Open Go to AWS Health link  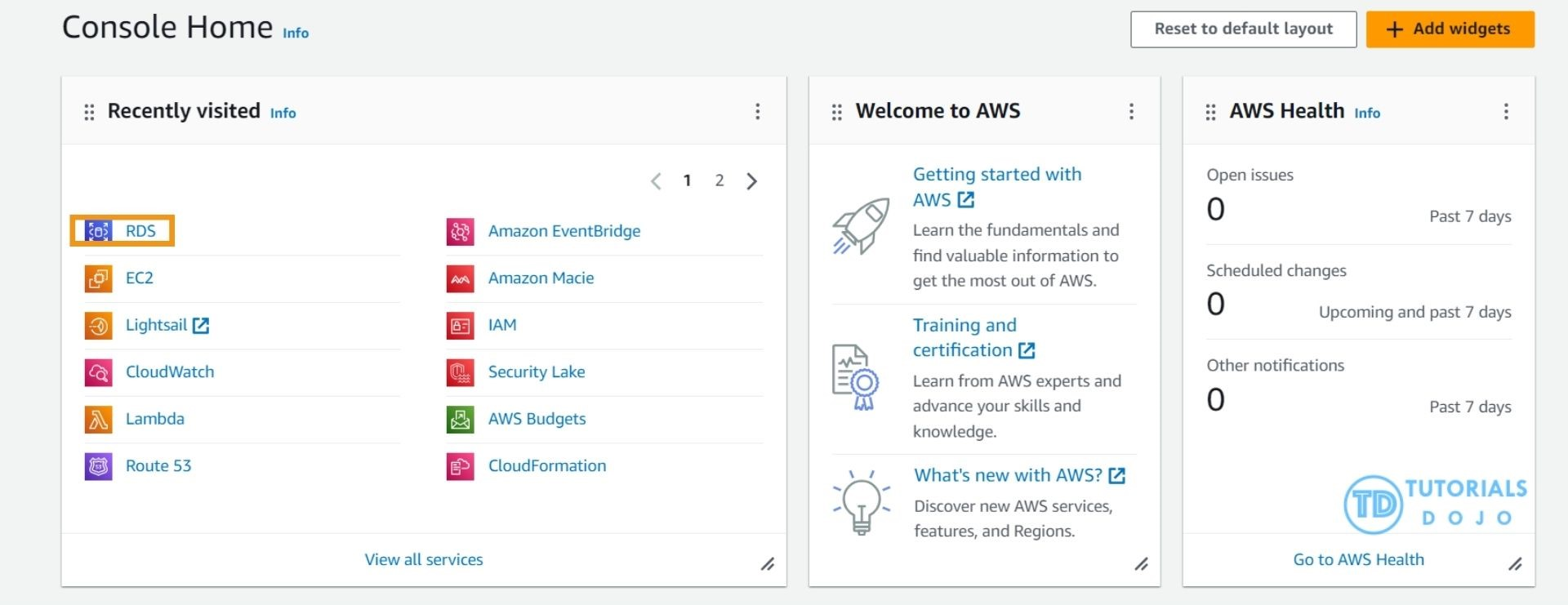1358,560
